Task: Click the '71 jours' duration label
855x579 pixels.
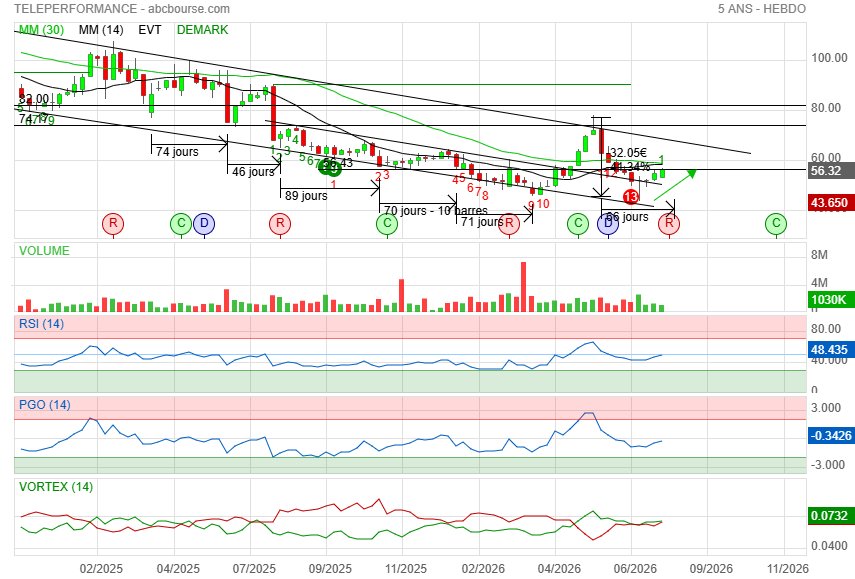Action: click(x=482, y=222)
